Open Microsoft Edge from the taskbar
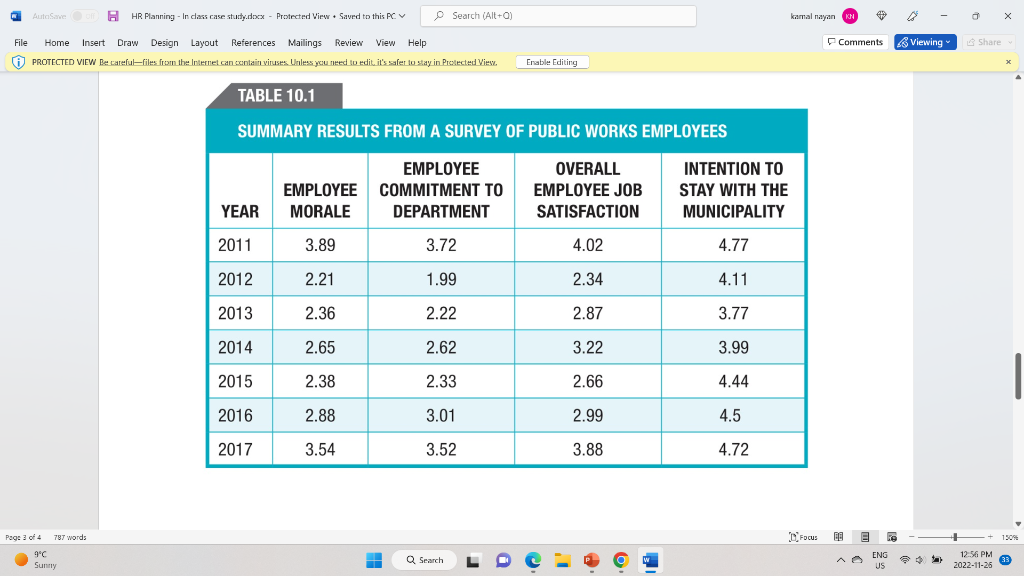The image size is (1024, 576). (x=533, y=560)
